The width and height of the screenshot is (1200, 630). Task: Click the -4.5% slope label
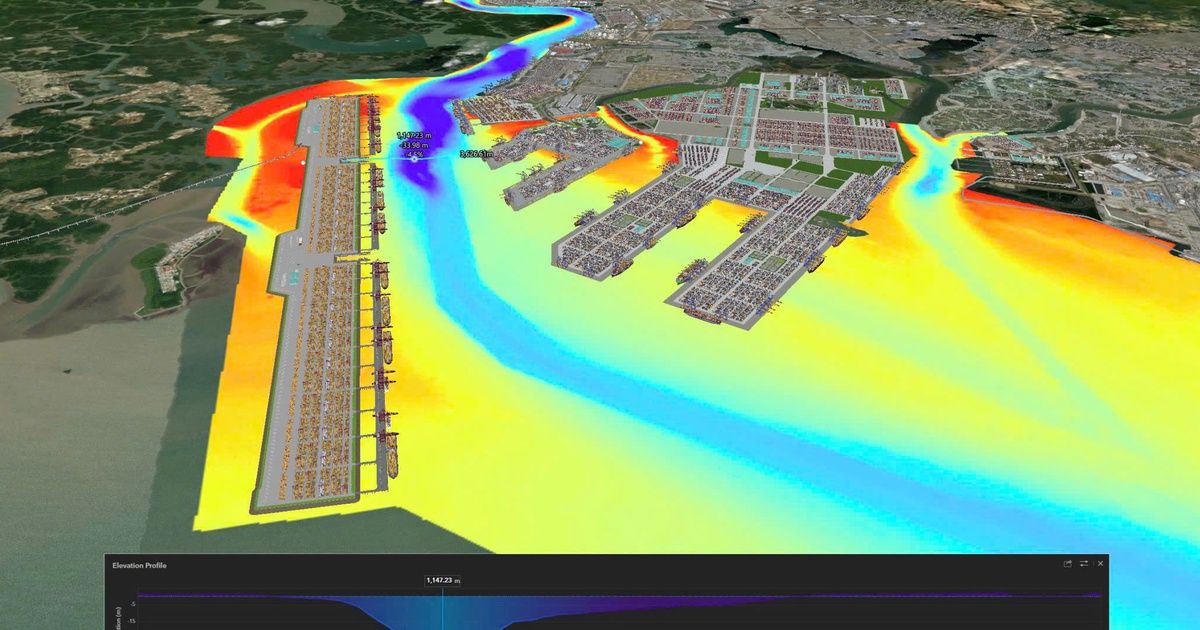pos(416,155)
